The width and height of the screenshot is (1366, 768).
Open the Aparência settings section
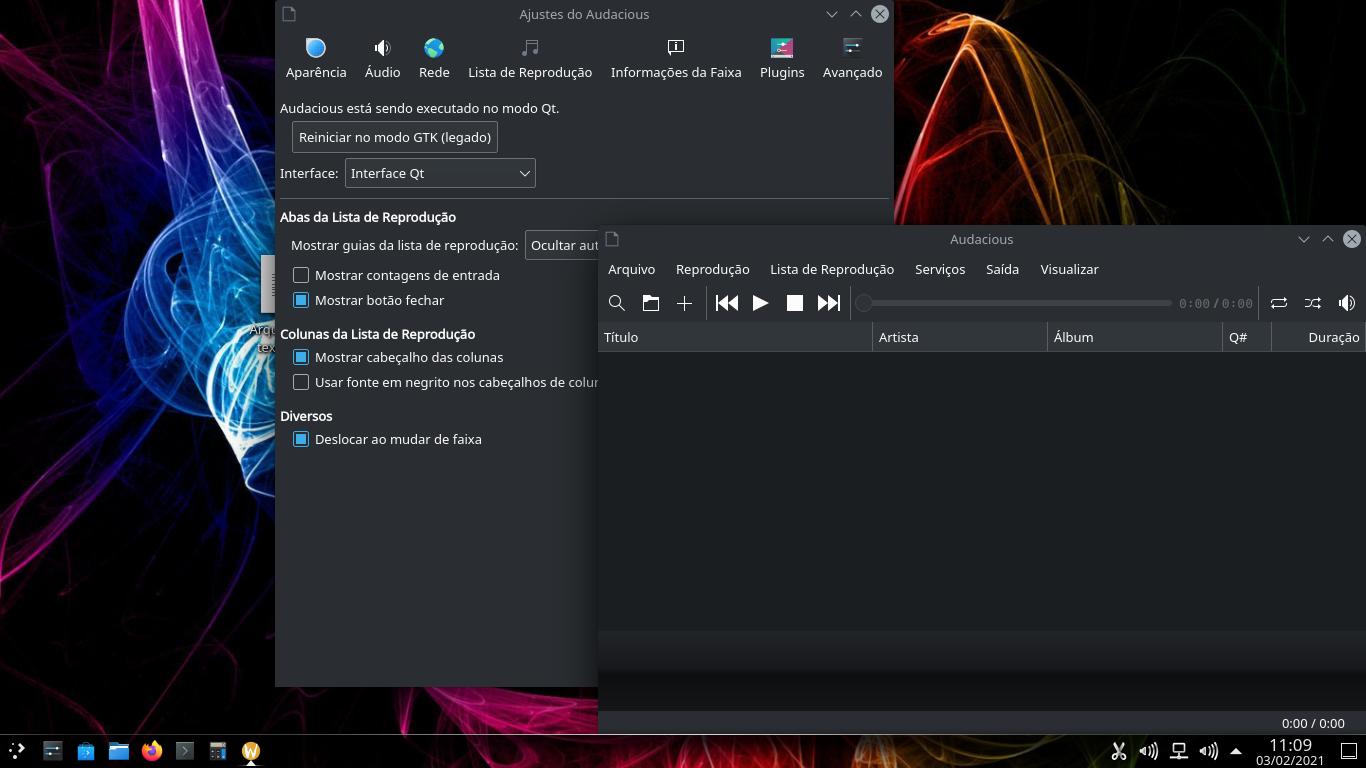(315, 57)
